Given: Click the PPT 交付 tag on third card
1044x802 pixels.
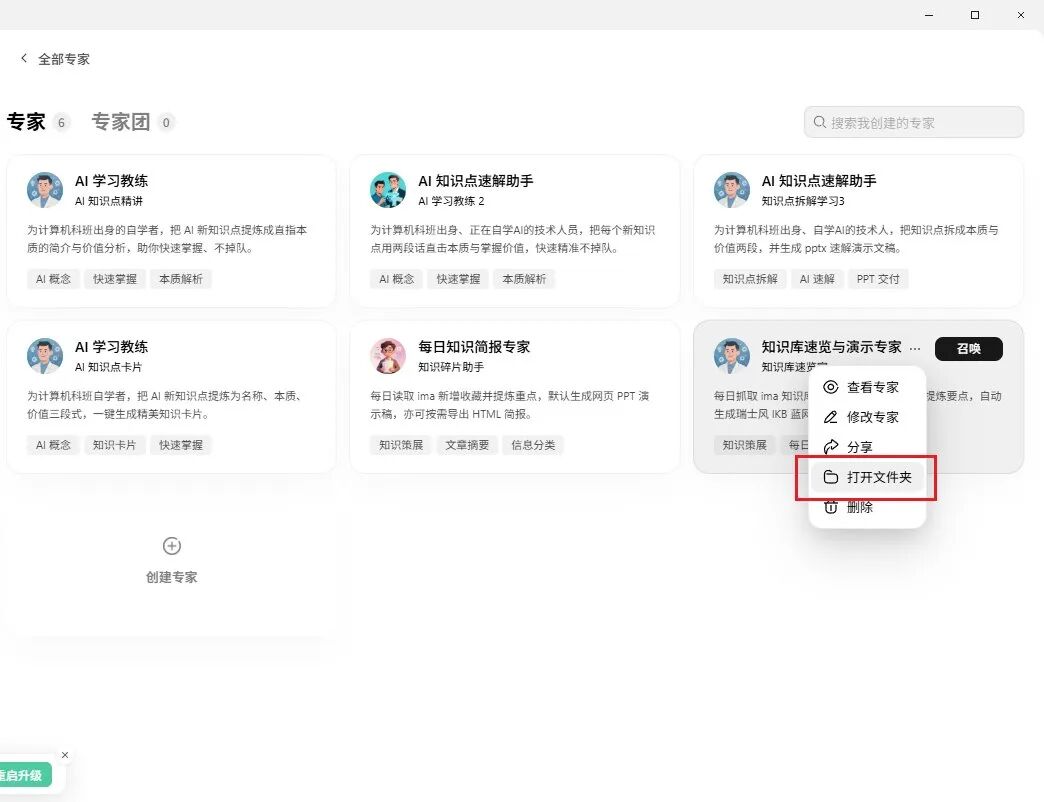Looking at the screenshot, I should coord(878,279).
